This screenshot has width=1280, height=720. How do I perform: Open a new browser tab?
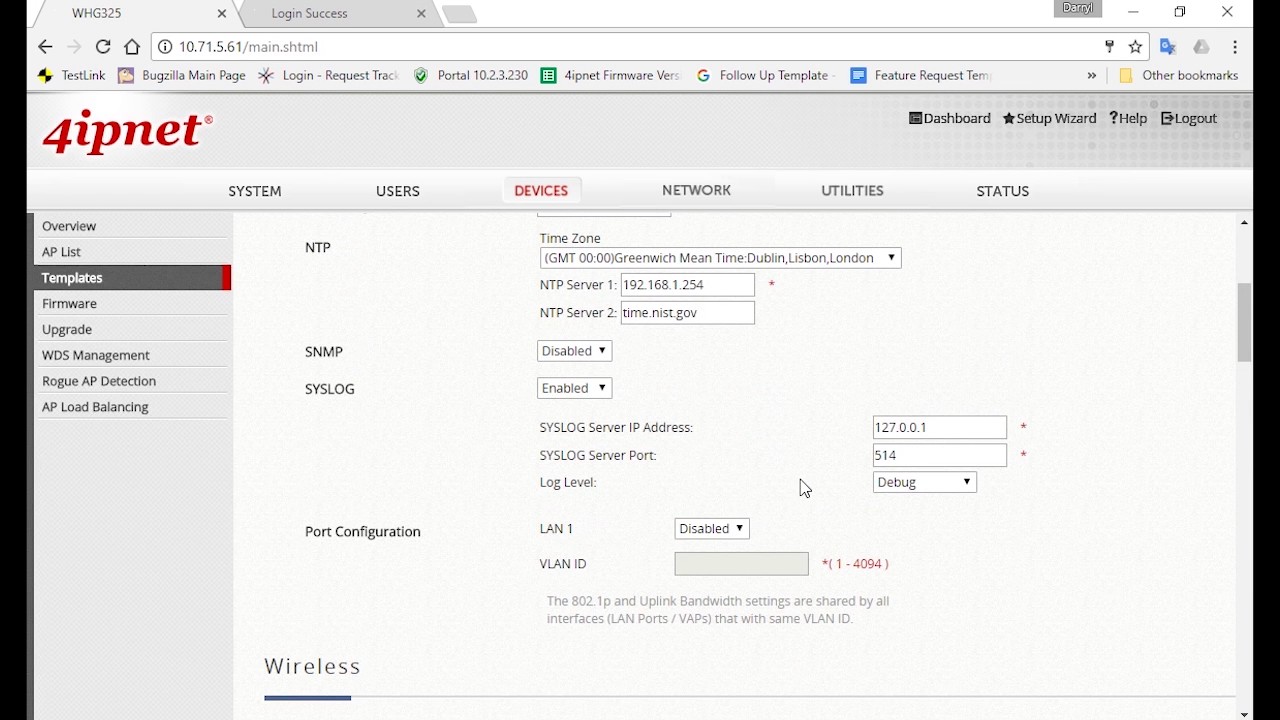459,14
